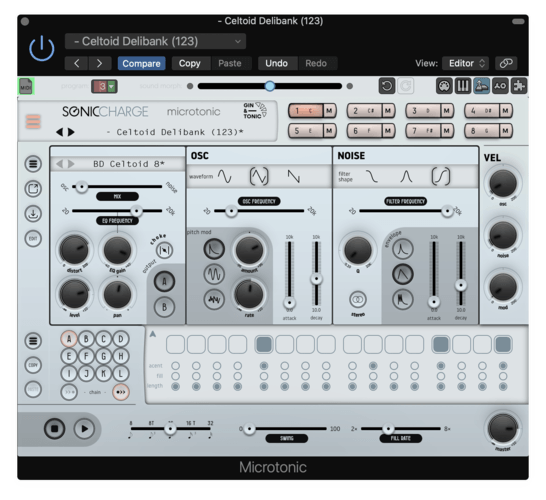Mute drum channel 4
546x500 pixels.
pos(506,111)
